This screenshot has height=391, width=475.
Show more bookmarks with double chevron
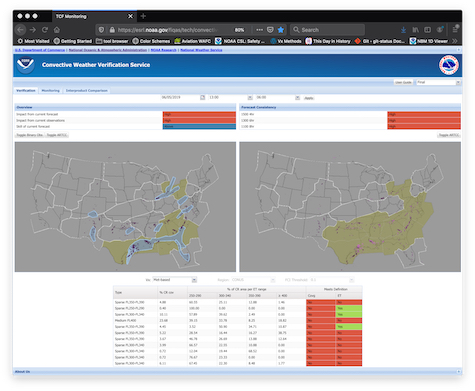click(455, 41)
